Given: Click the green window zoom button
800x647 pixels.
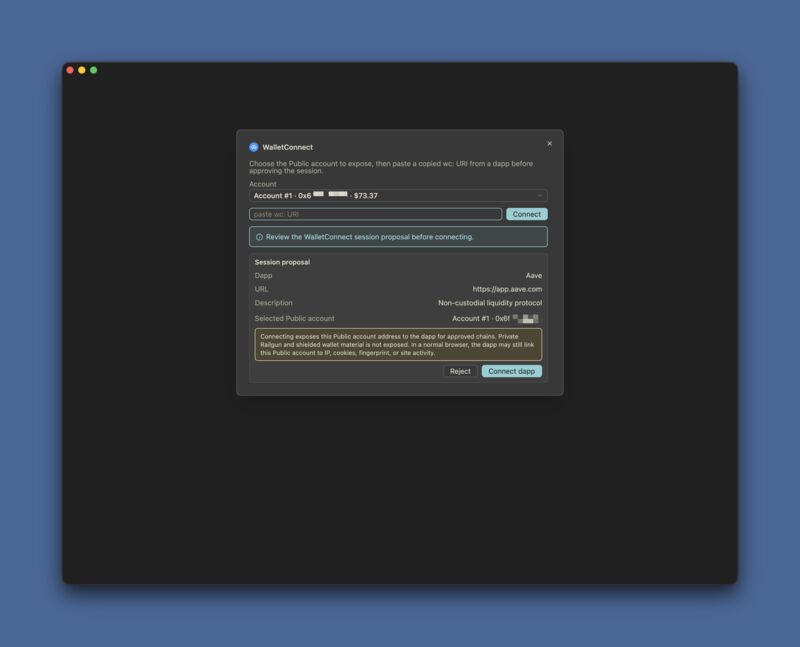Looking at the screenshot, I should click(94, 70).
